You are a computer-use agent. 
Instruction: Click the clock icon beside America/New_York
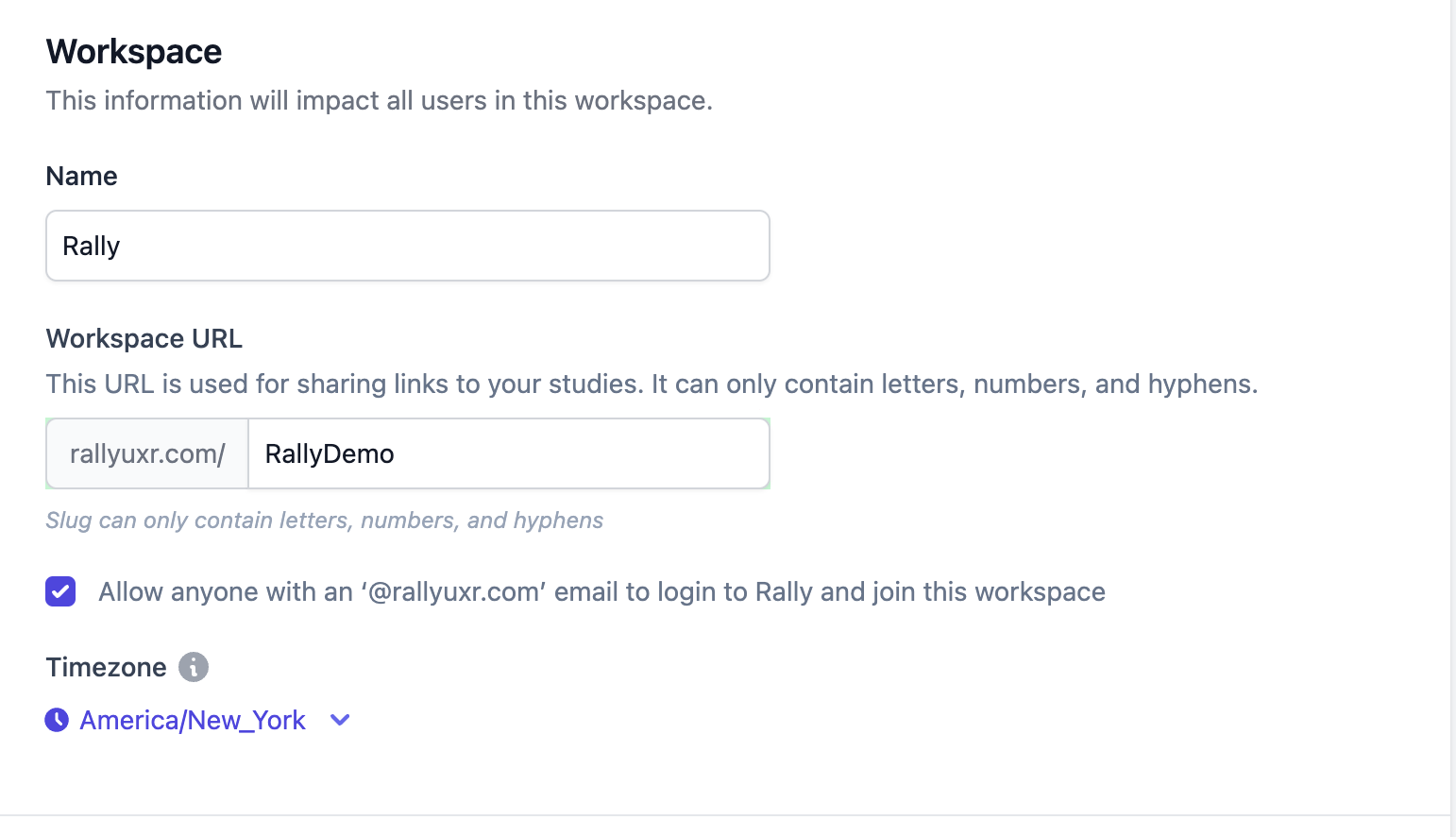pos(57,720)
